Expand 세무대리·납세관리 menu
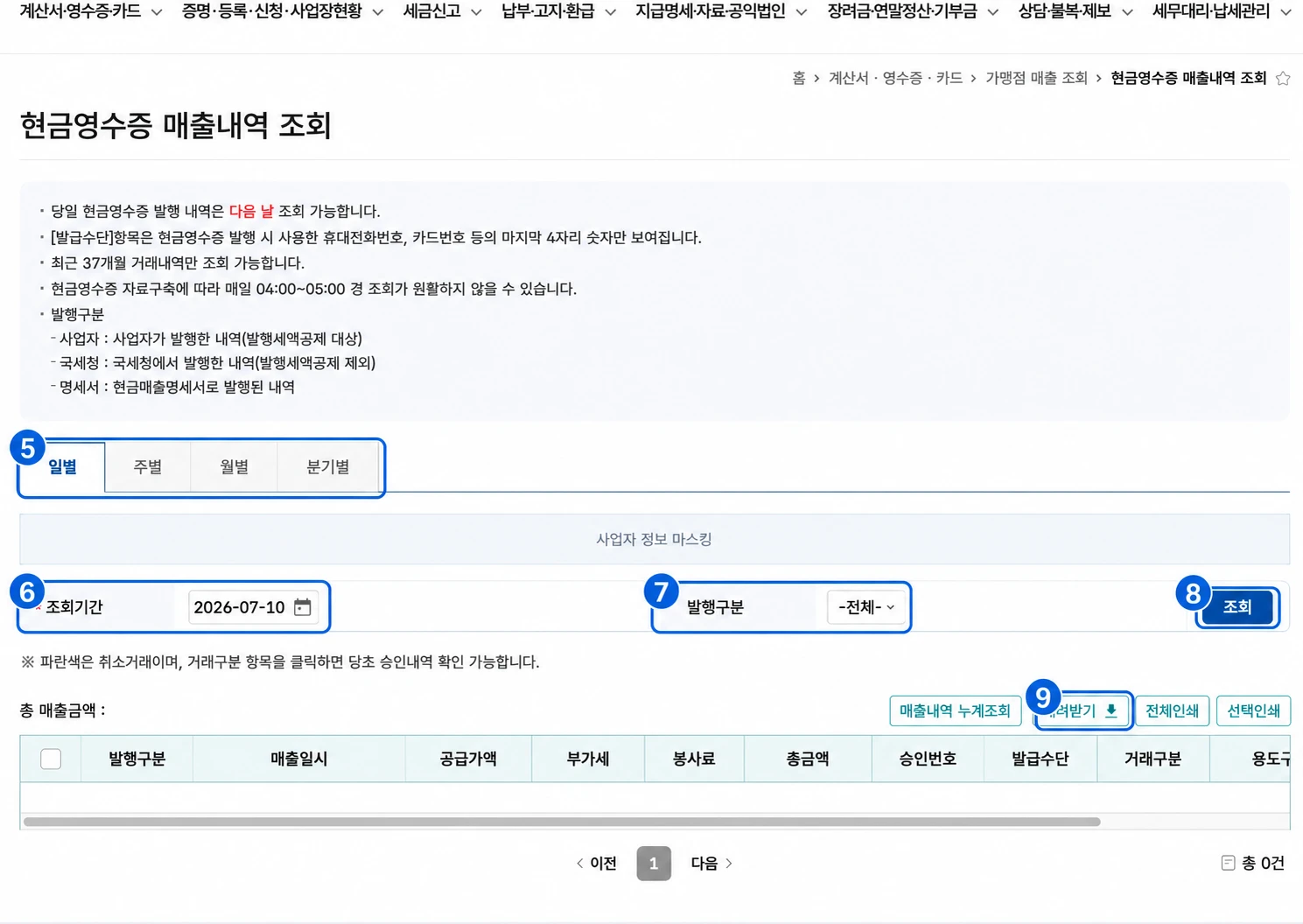 tap(1222, 12)
